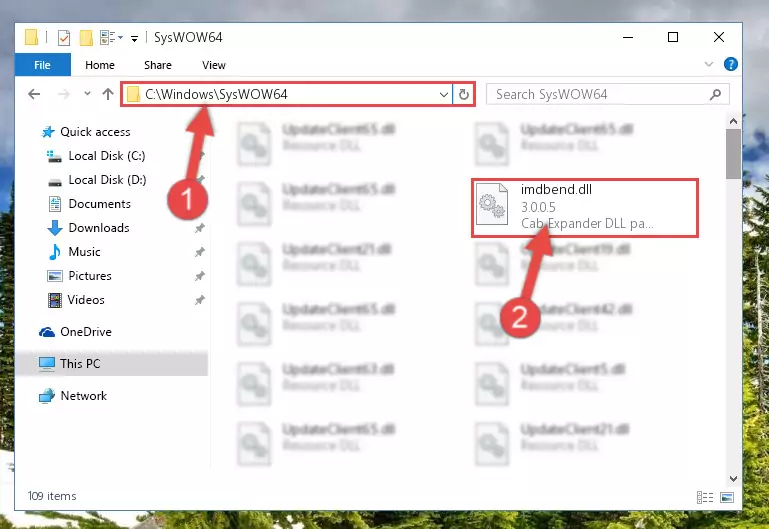Viewport: 769px width, 529px height.
Task: Open the Help question mark icon
Action: click(730, 64)
